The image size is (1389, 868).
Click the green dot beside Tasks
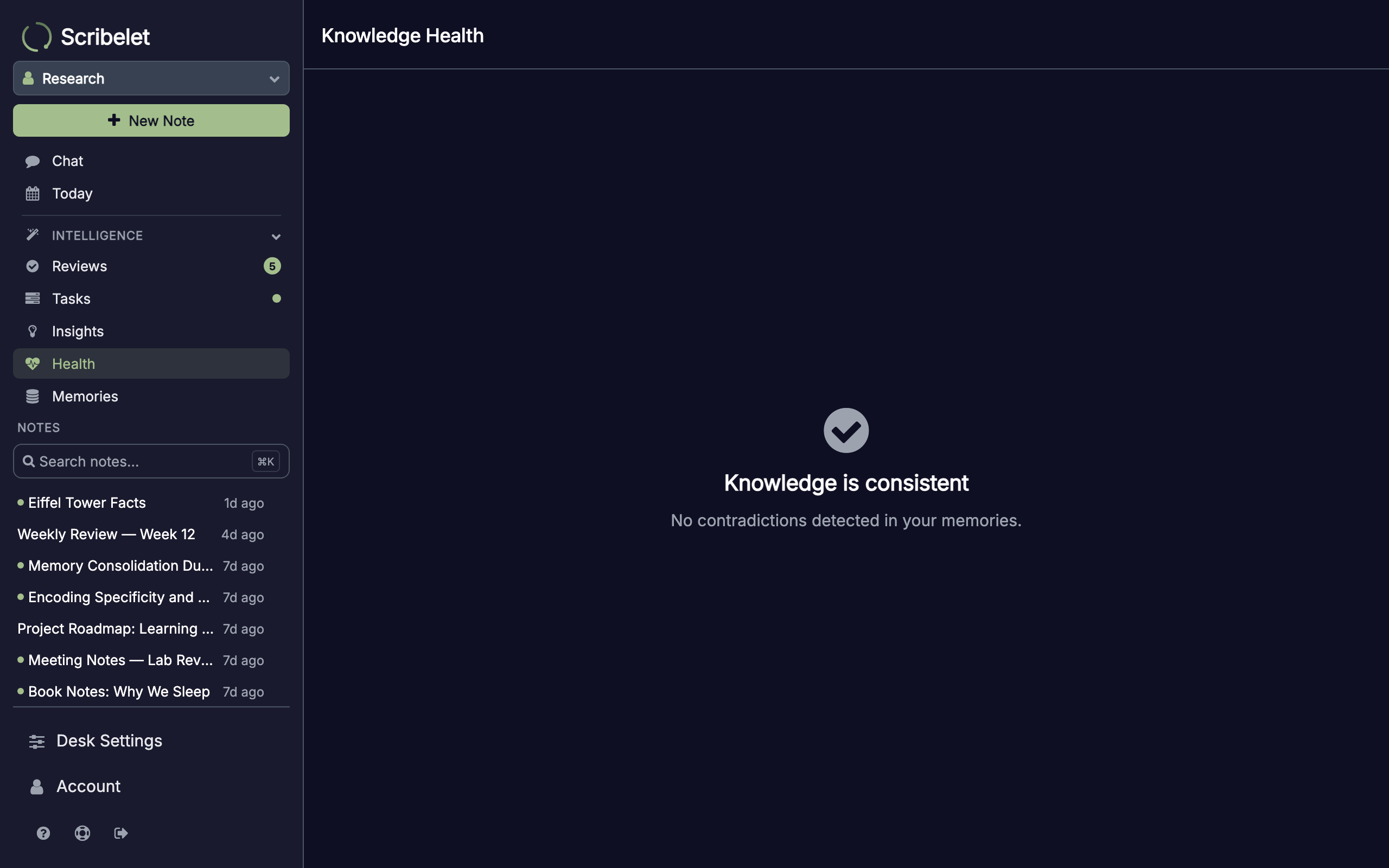277,298
